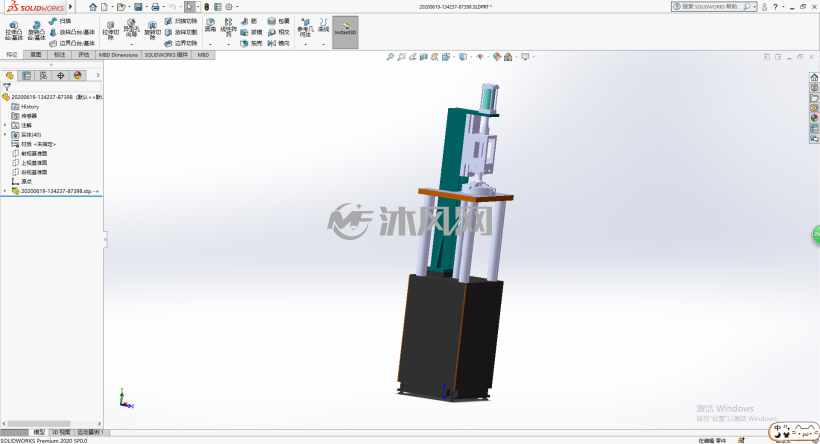The width and height of the screenshot is (820, 444).
Task: Click the Options gear icon
Action: [x=229, y=7]
